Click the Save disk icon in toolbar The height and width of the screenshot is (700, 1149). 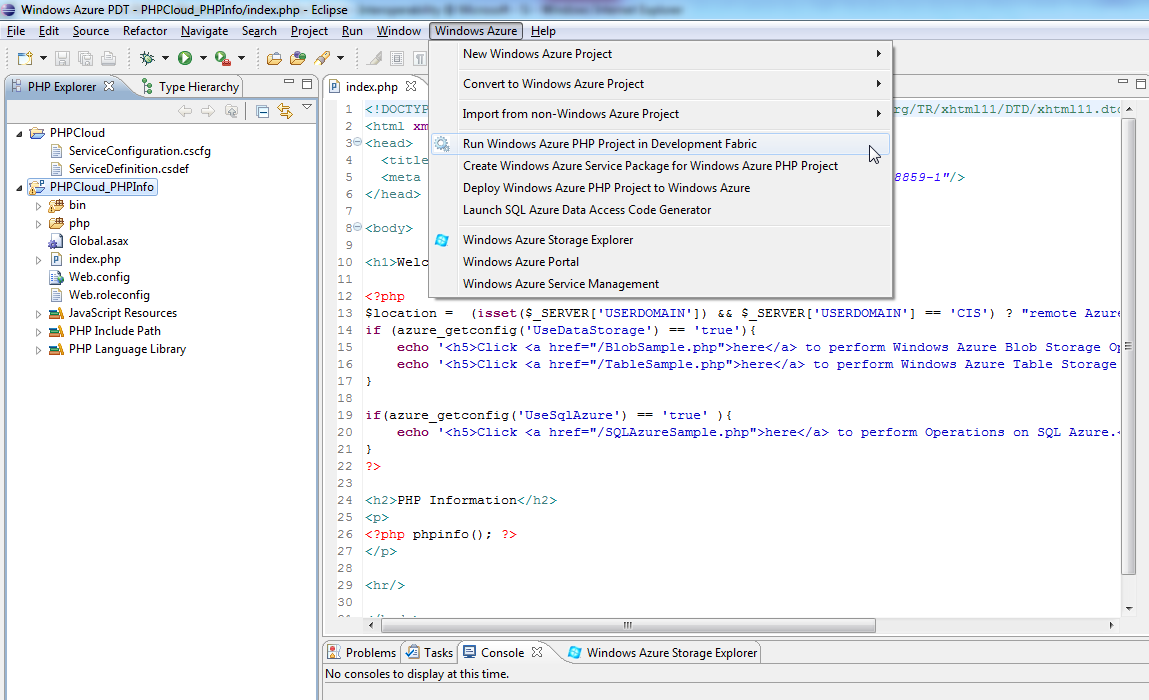[x=62, y=58]
